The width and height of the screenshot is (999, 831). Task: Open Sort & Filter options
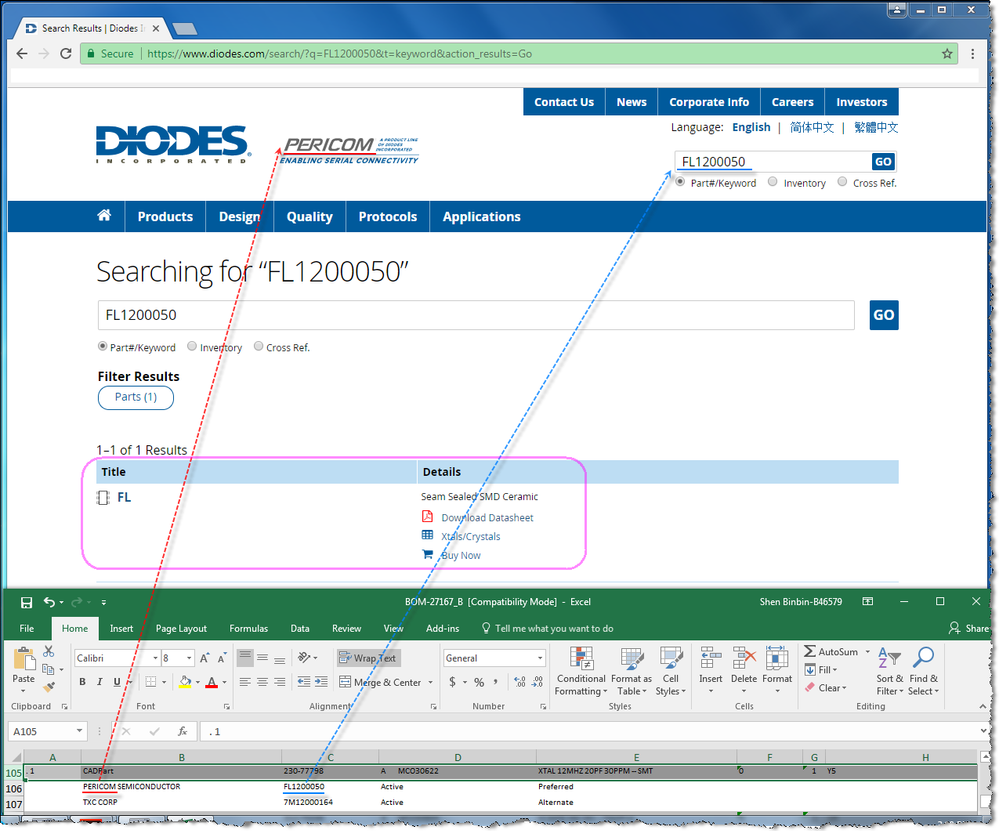pyautogui.click(x=889, y=671)
